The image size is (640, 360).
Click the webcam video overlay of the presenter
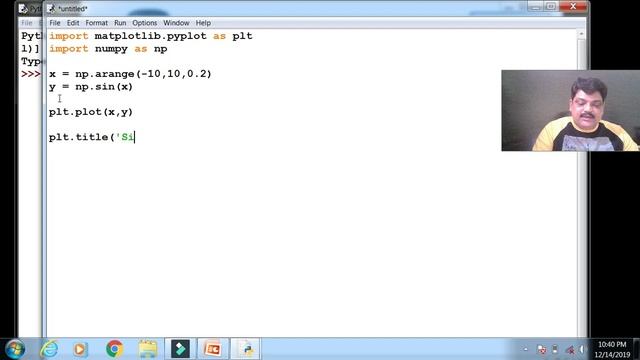[571, 111]
